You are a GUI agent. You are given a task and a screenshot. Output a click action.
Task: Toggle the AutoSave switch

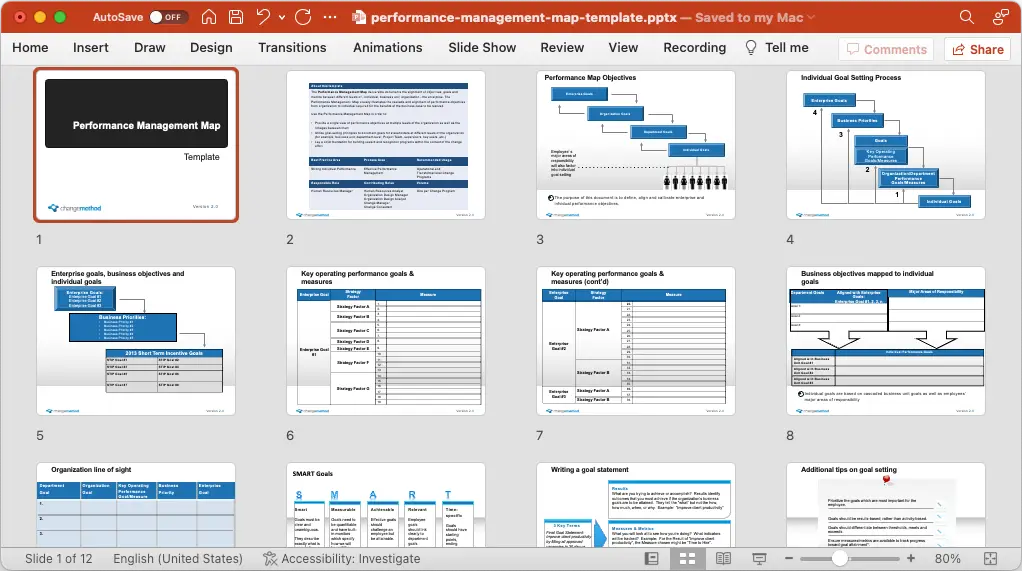point(168,17)
